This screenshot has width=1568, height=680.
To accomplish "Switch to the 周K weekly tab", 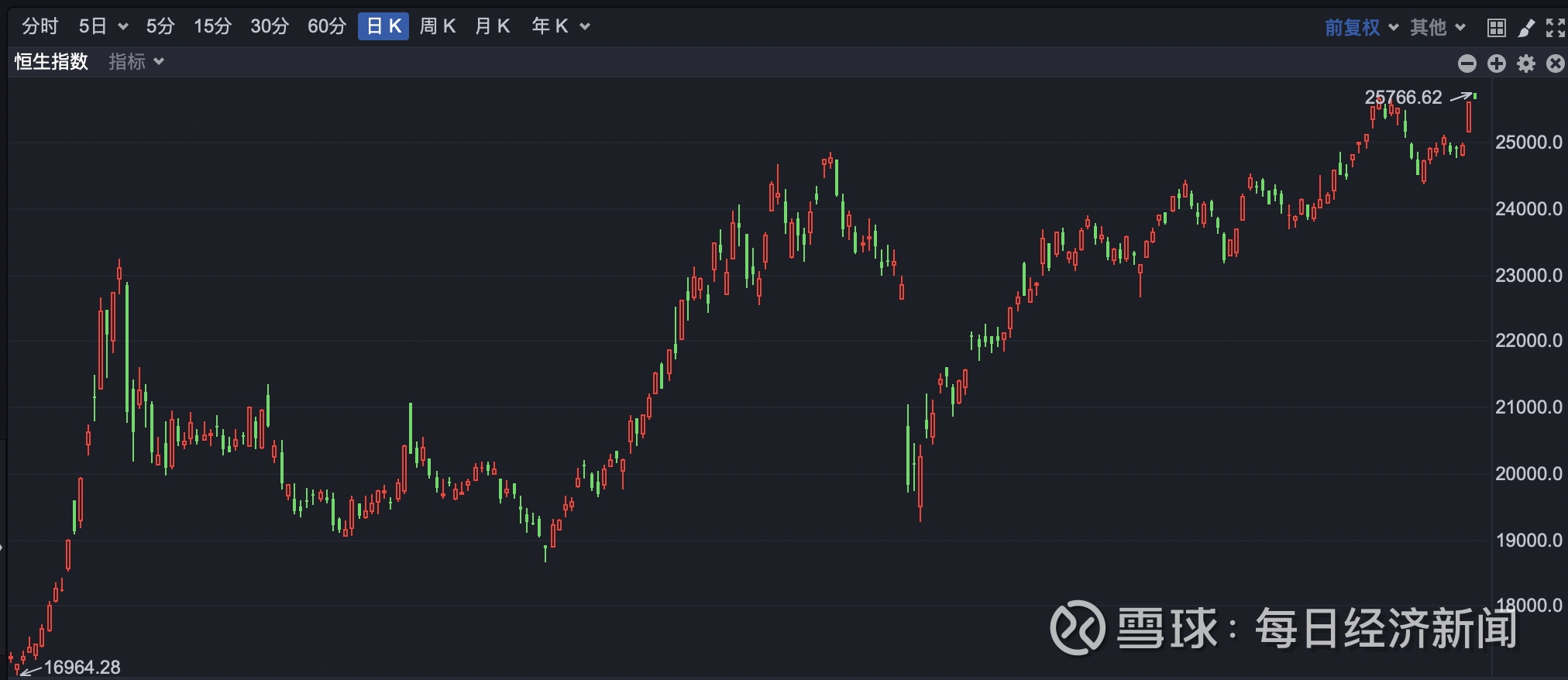I will tap(437, 26).
